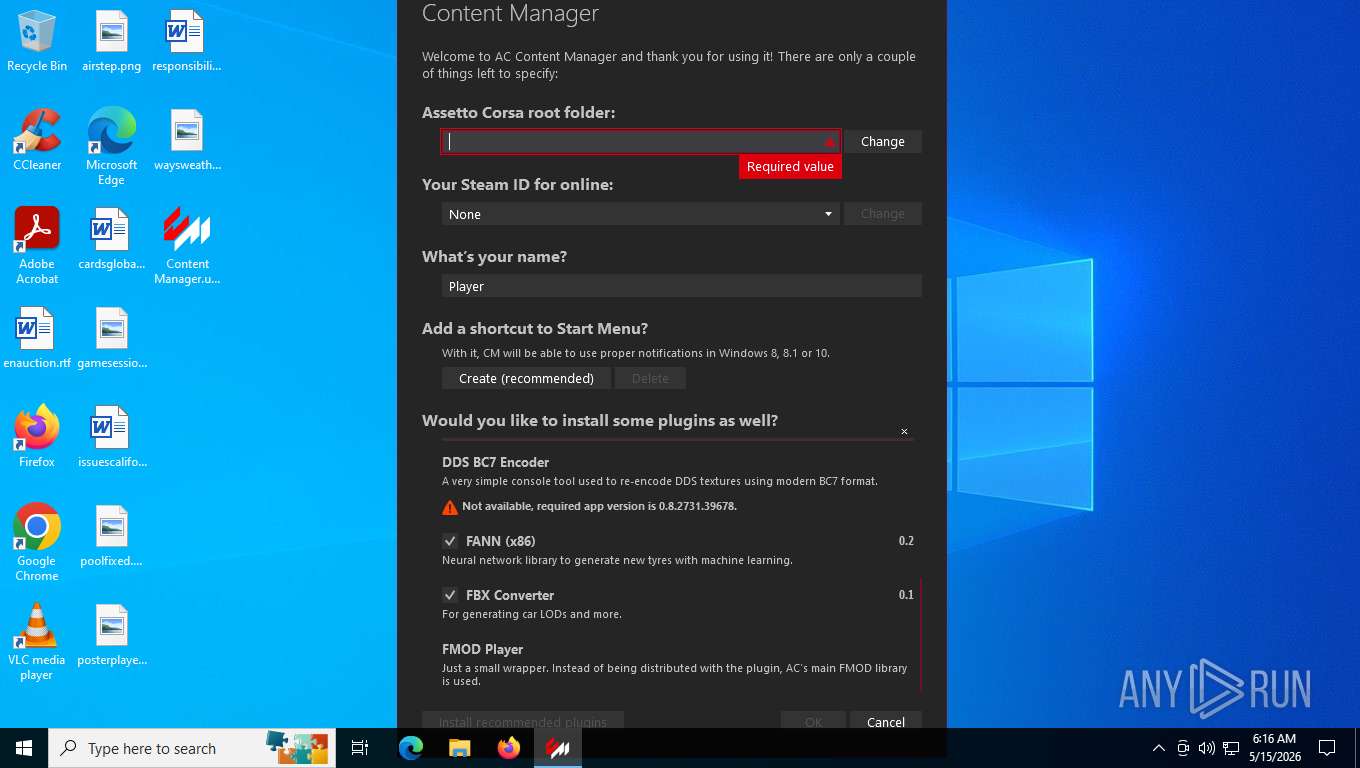Screen dimensions: 1360x768
Task: Open posterplaye... image file icon
Action: (x=111, y=635)
